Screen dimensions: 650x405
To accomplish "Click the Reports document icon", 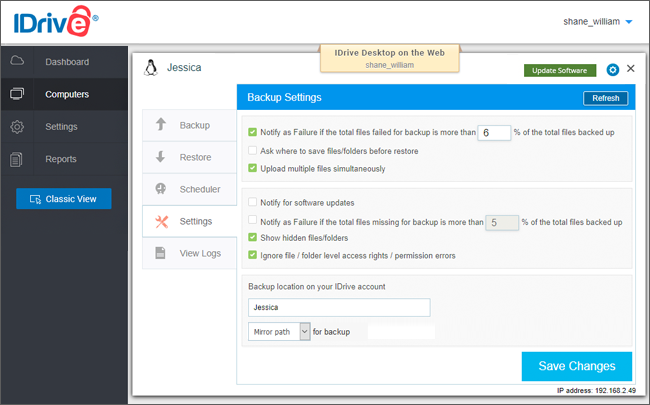I will (16, 159).
